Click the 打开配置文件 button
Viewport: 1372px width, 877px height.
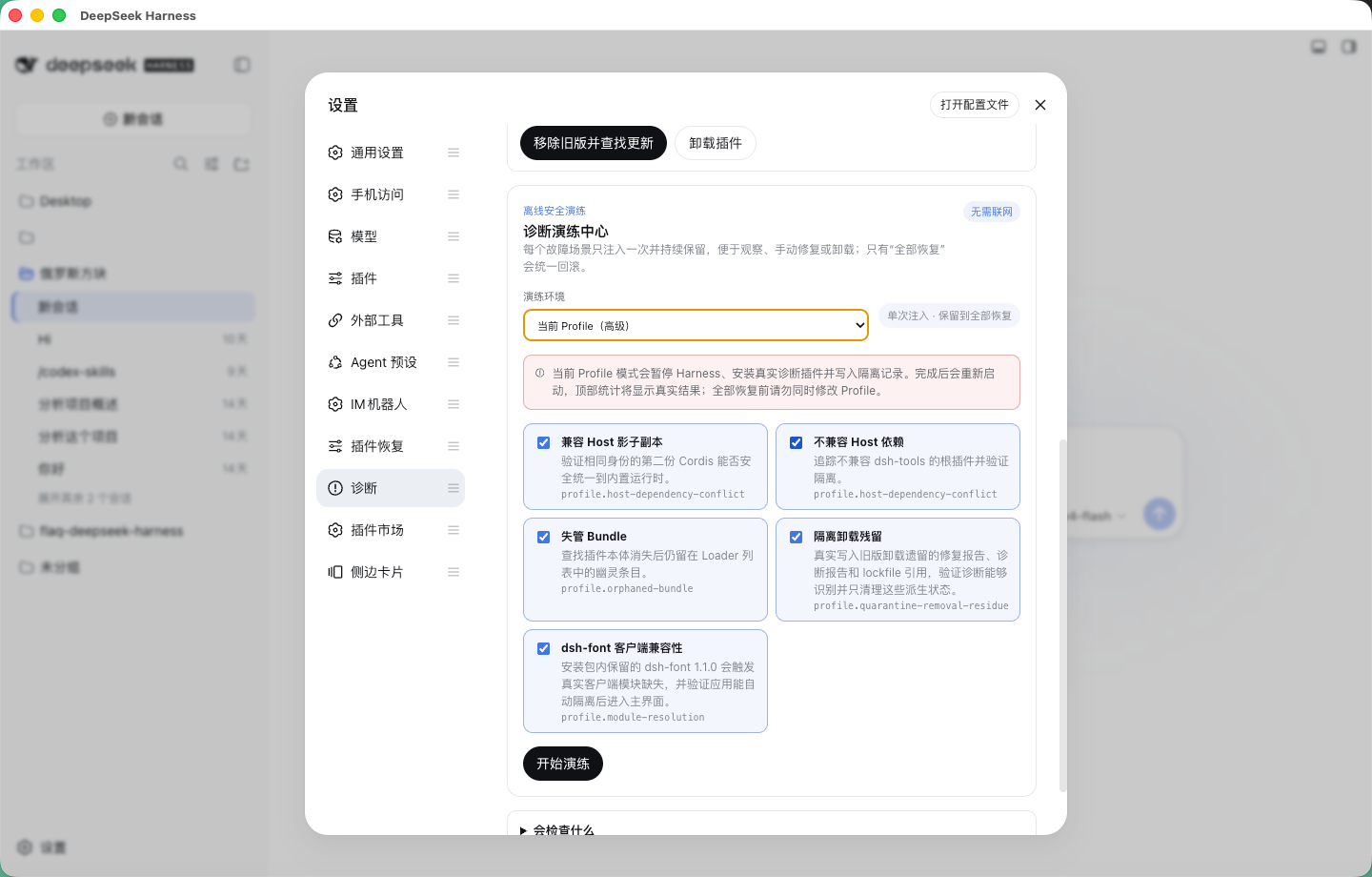click(975, 105)
